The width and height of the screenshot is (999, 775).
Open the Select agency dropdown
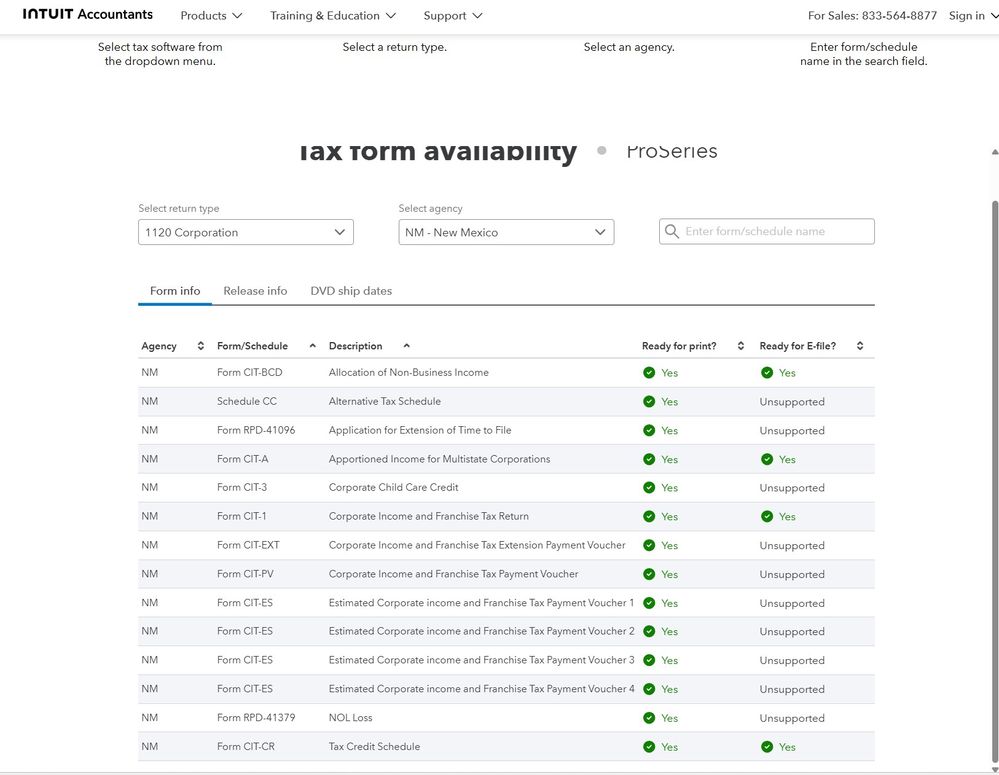pyautogui.click(x=506, y=232)
